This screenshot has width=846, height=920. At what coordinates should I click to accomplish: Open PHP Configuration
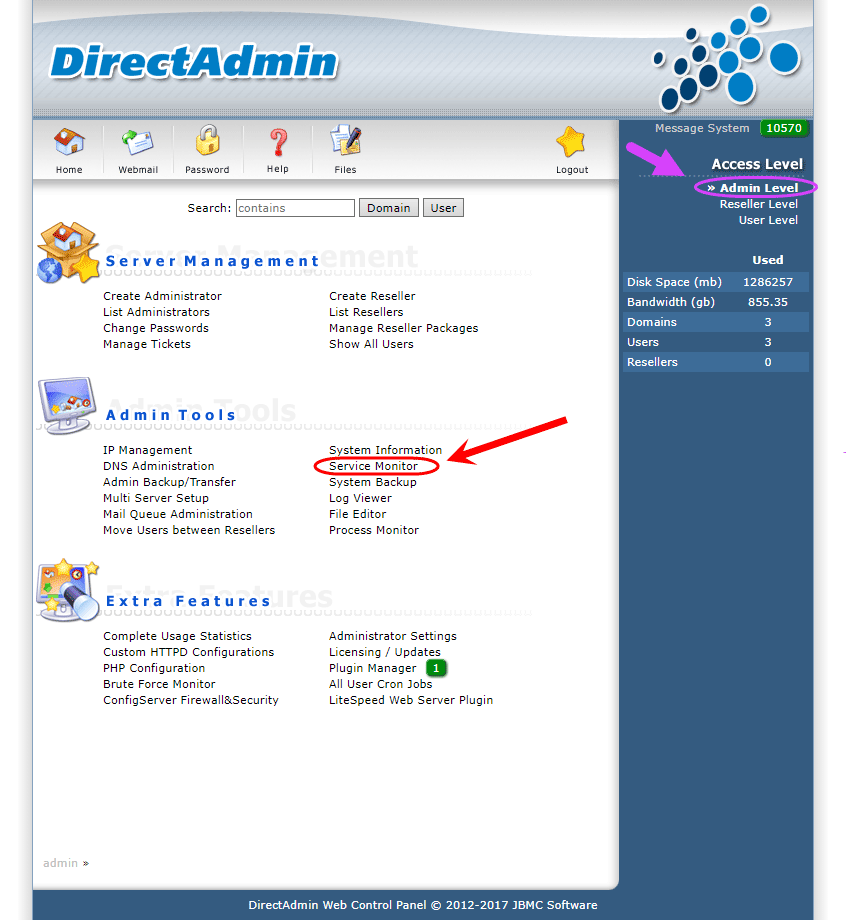(x=154, y=668)
